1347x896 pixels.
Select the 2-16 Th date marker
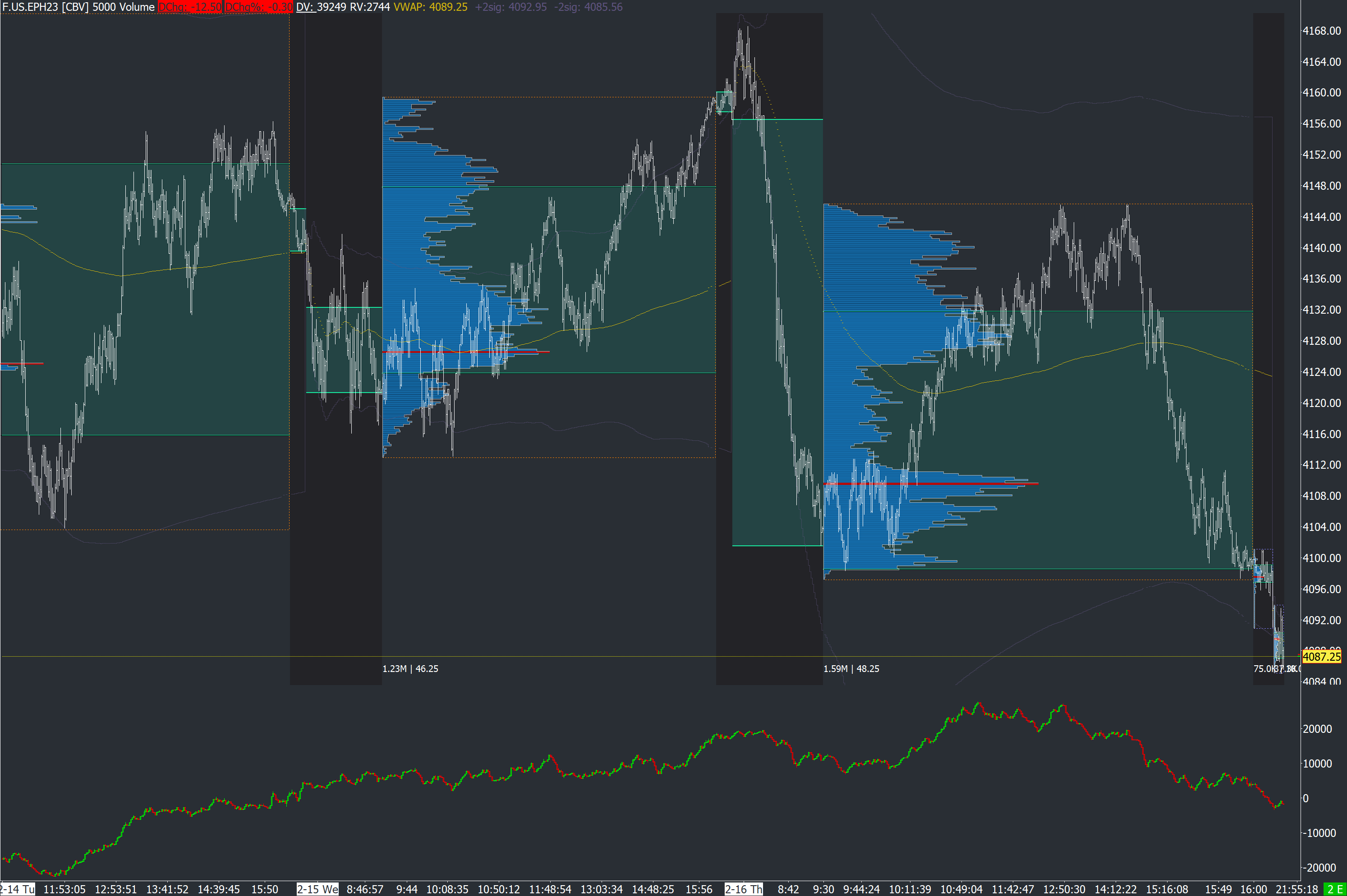(x=743, y=889)
